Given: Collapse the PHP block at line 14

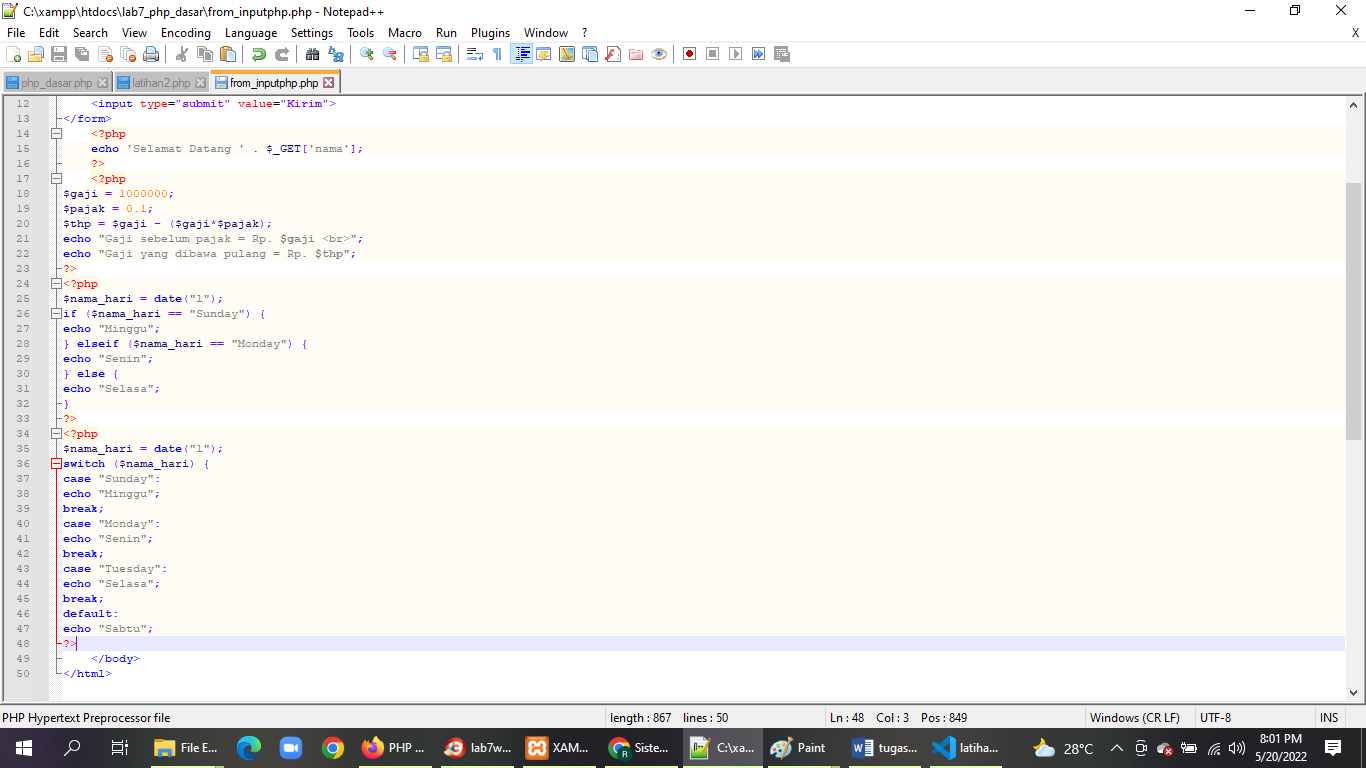Looking at the screenshot, I should point(56,134).
